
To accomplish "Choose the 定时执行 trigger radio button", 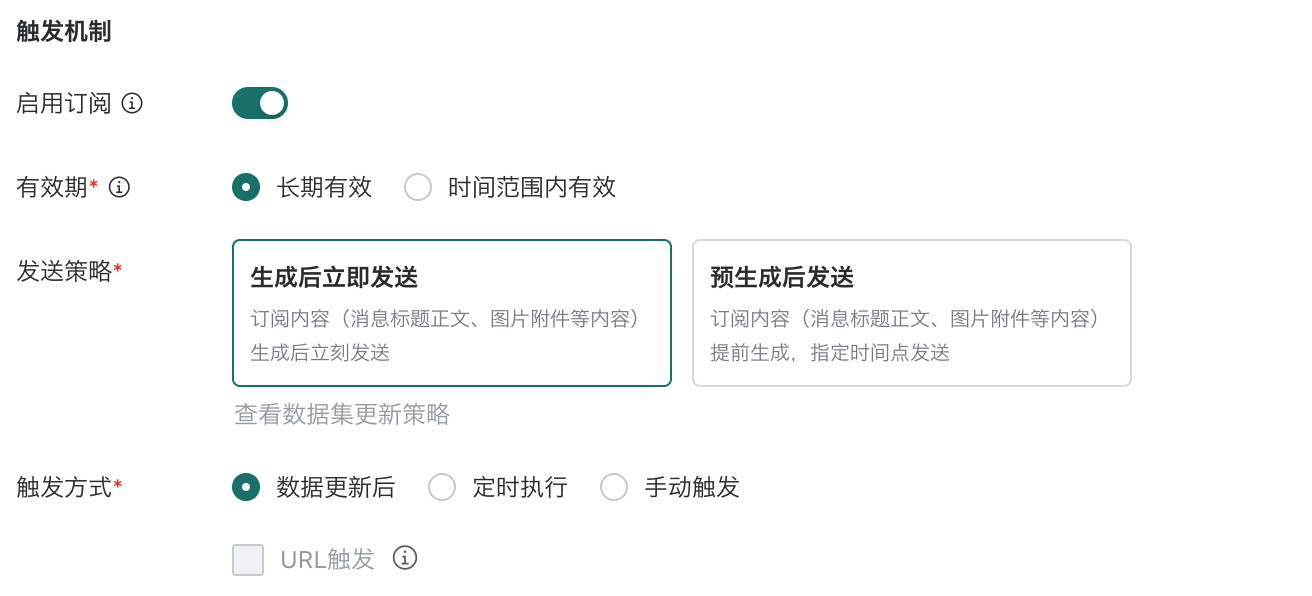I will pyautogui.click(x=442, y=487).
